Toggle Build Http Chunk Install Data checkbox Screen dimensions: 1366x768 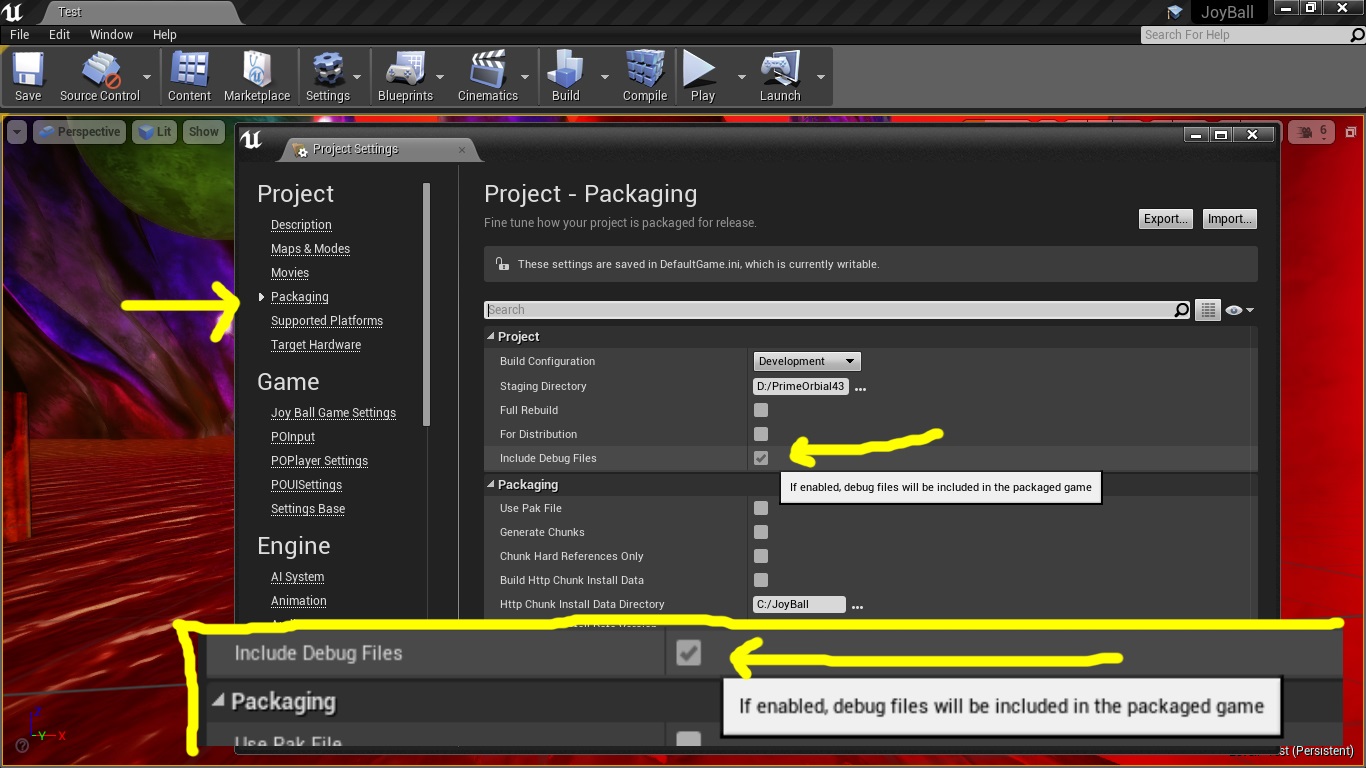pyautogui.click(x=761, y=580)
